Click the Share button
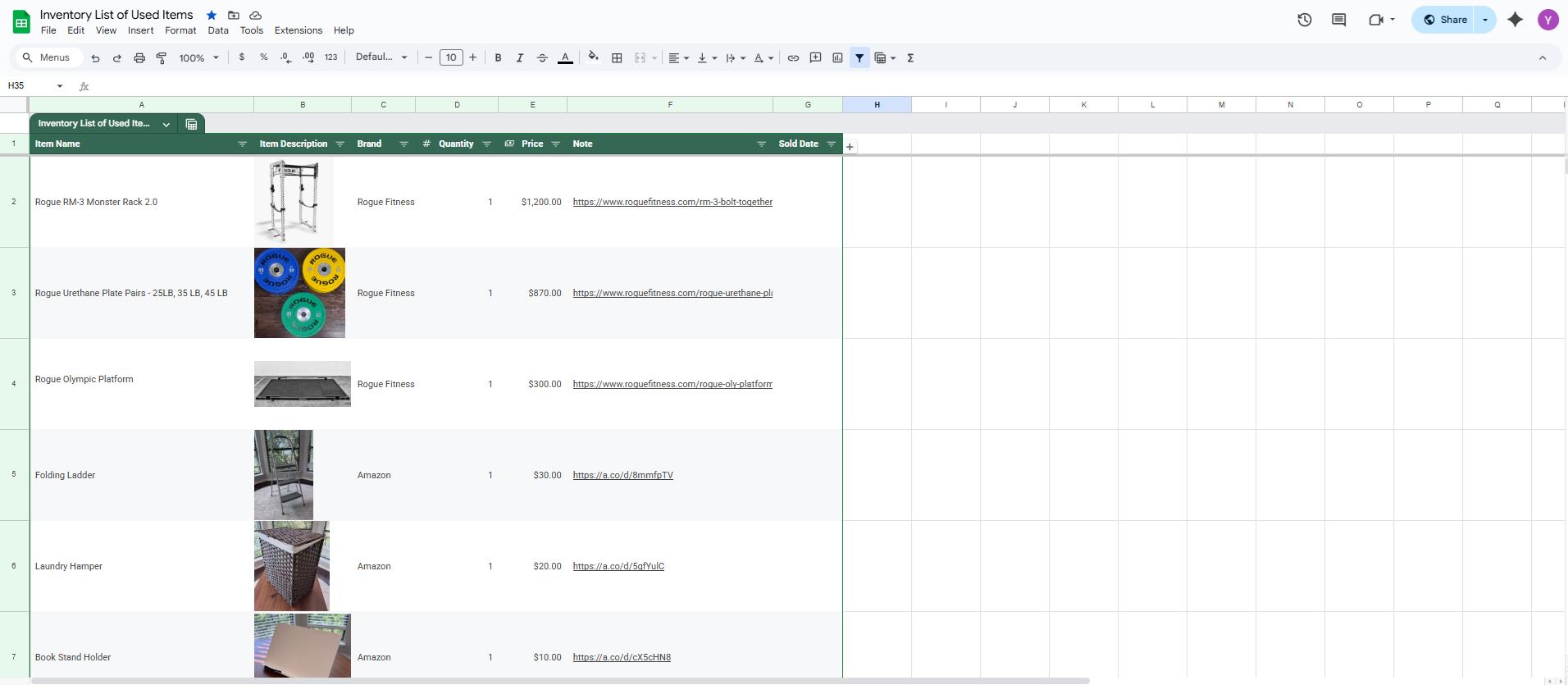The width and height of the screenshot is (1568, 685). point(1444,20)
